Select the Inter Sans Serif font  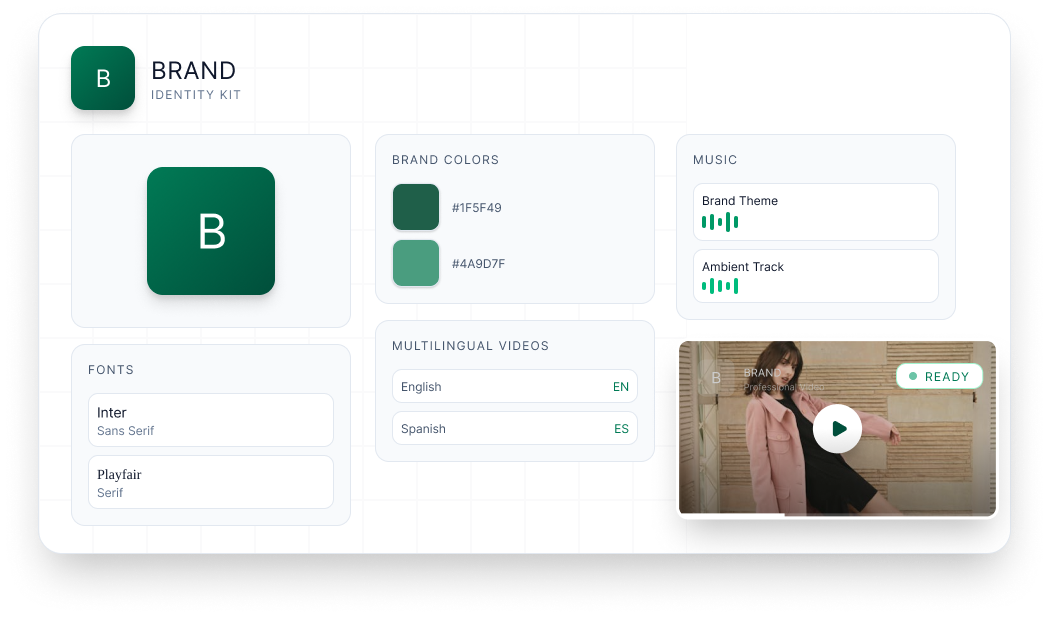tap(210, 420)
